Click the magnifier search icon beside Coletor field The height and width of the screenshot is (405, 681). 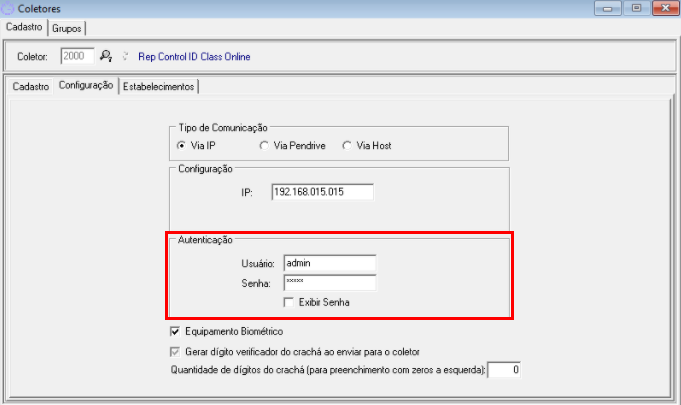105,57
